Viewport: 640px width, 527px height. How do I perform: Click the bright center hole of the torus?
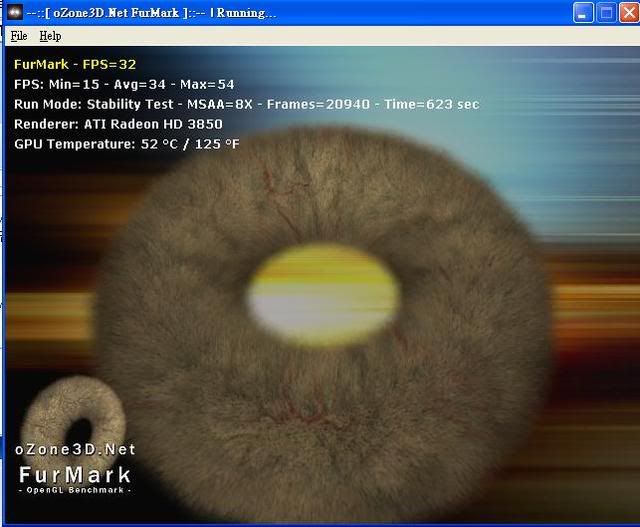click(x=323, y=297)
